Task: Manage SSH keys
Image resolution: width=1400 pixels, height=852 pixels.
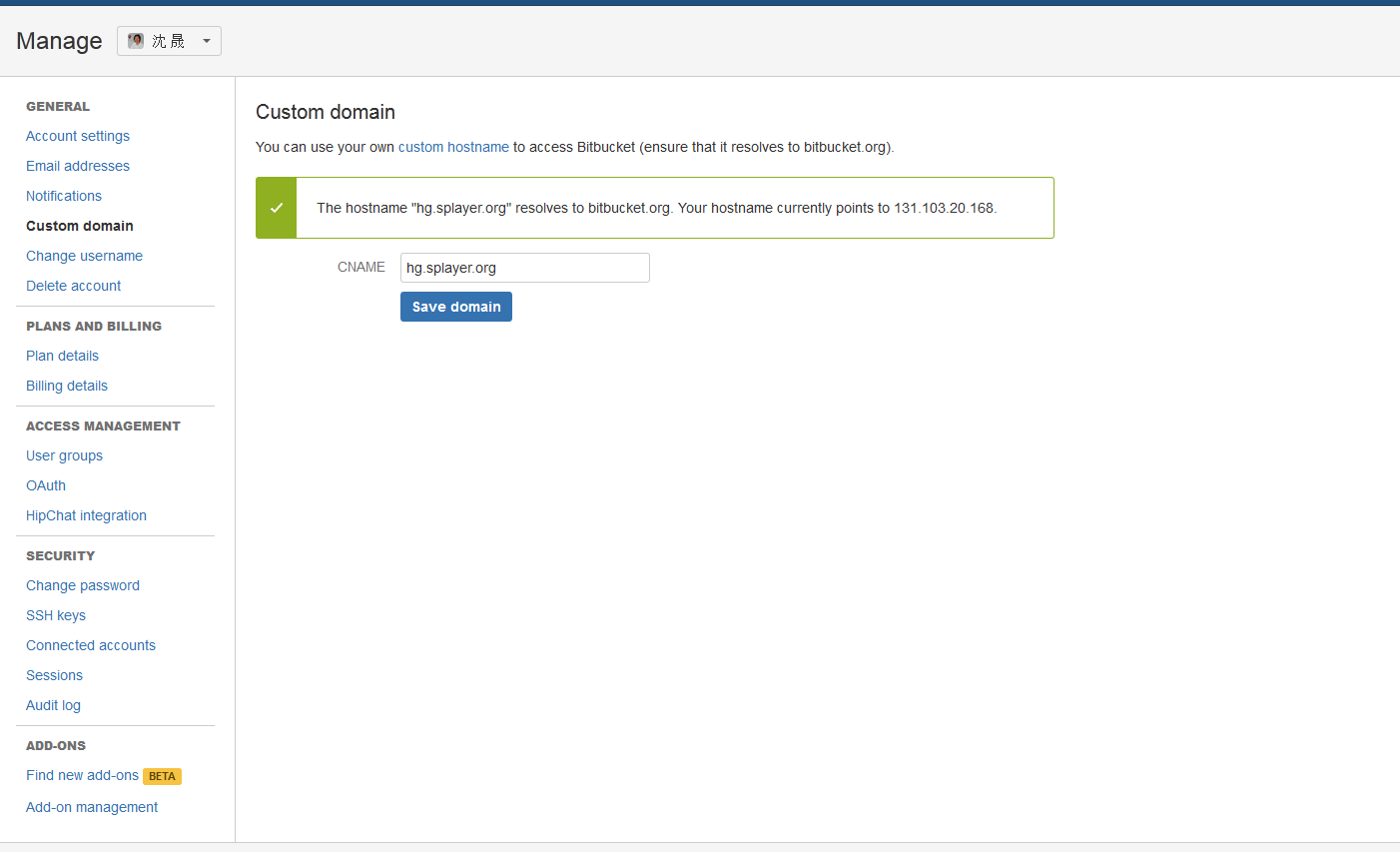Action: pos(56,615)
